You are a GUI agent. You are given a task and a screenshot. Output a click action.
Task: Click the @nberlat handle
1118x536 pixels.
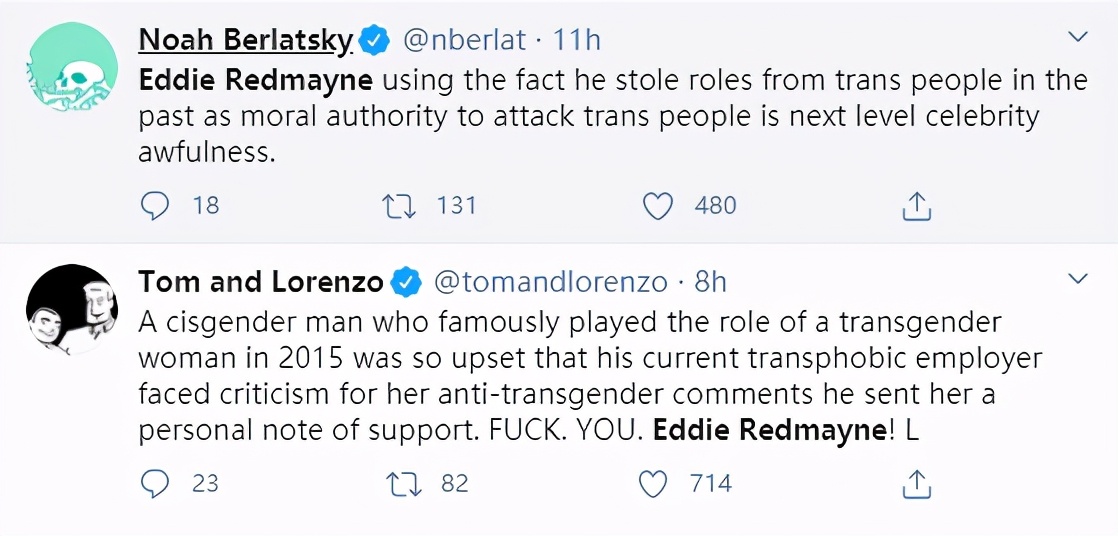click(464, 41)
